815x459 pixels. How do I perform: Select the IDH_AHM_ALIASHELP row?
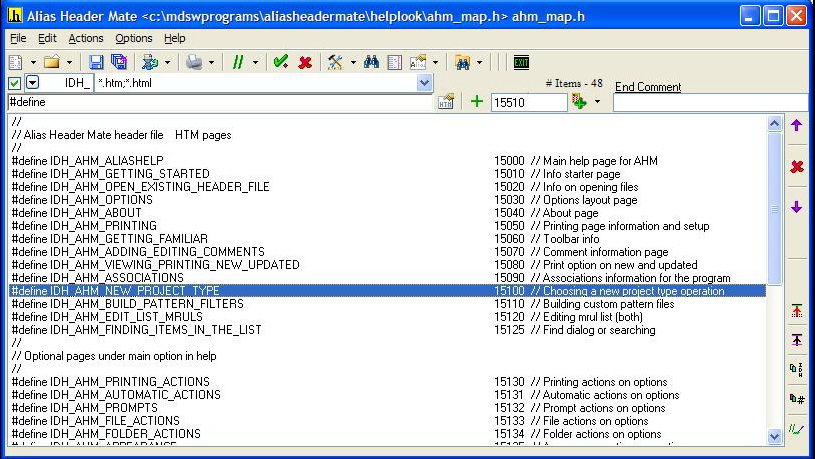(388, 161)
